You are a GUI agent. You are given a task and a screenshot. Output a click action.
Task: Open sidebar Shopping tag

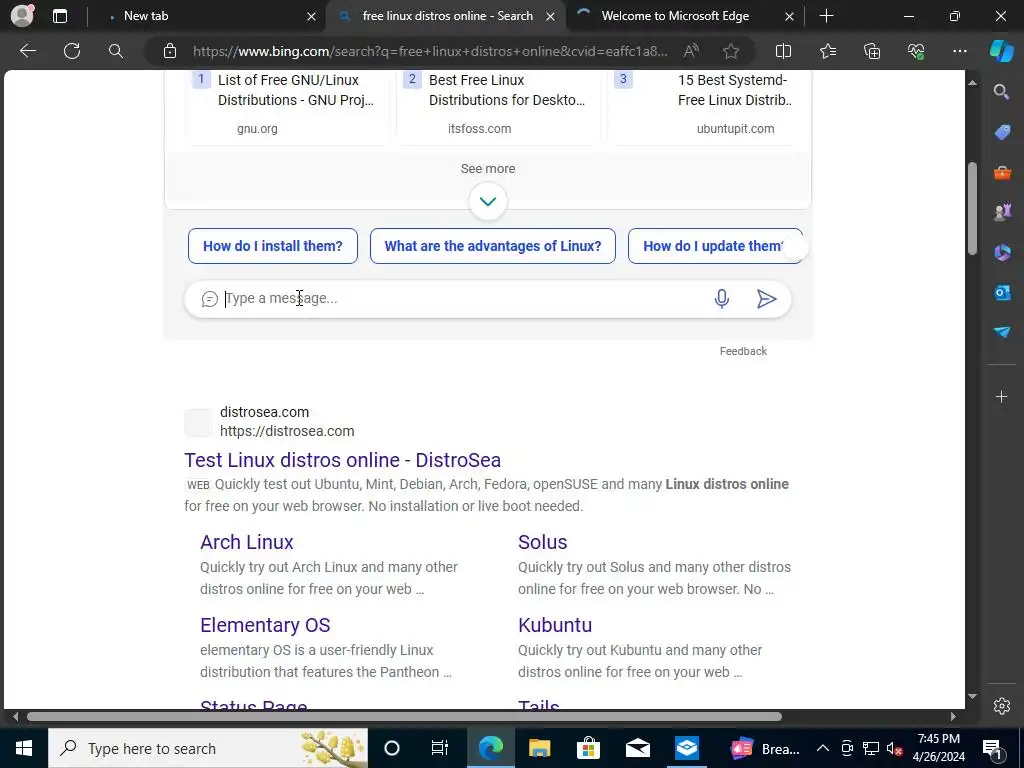(x=1002, y=133)
